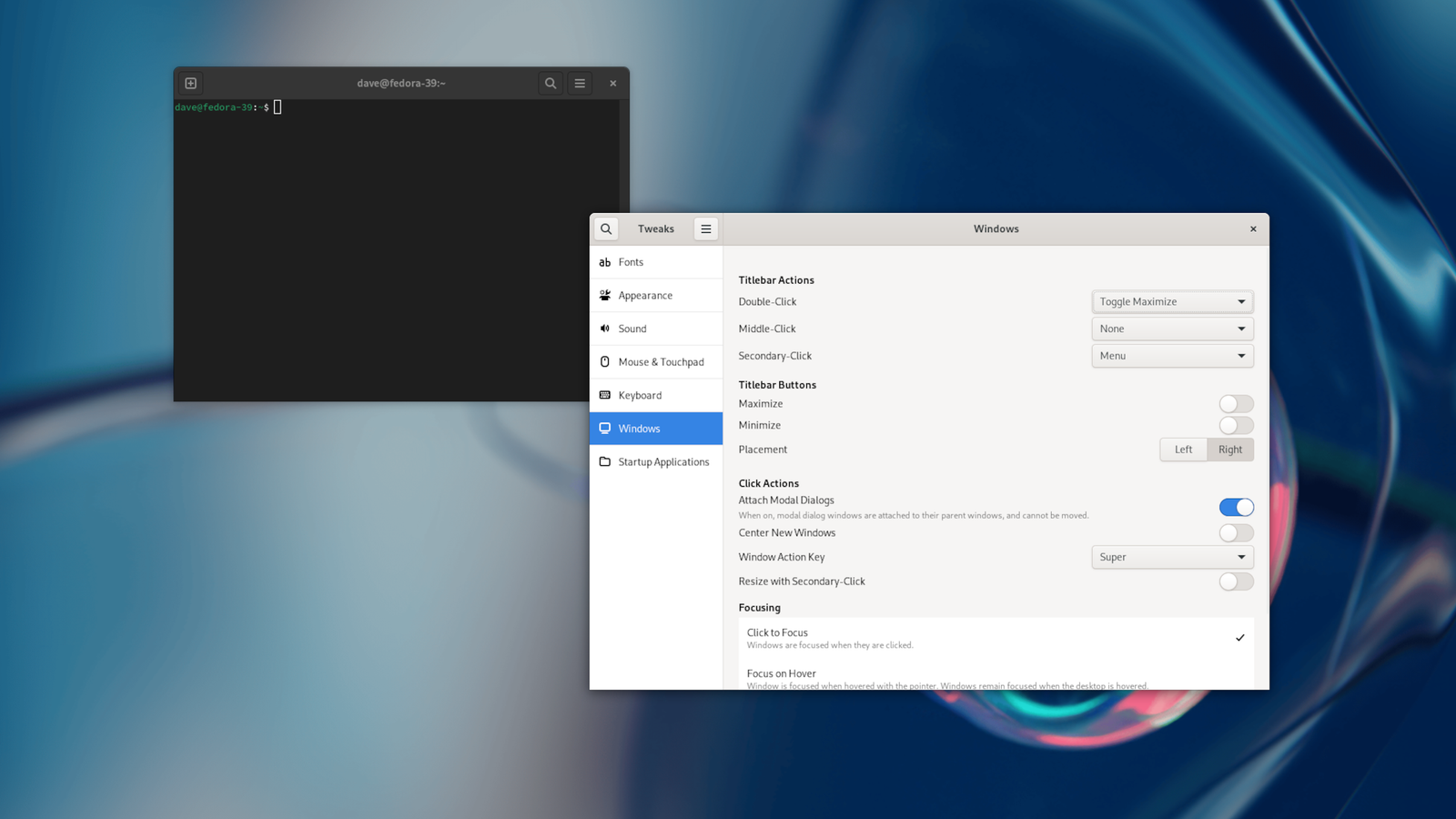Screen dimensions: 1456x819
Task: Click the Focusing heading
Action: click(760, 608)
